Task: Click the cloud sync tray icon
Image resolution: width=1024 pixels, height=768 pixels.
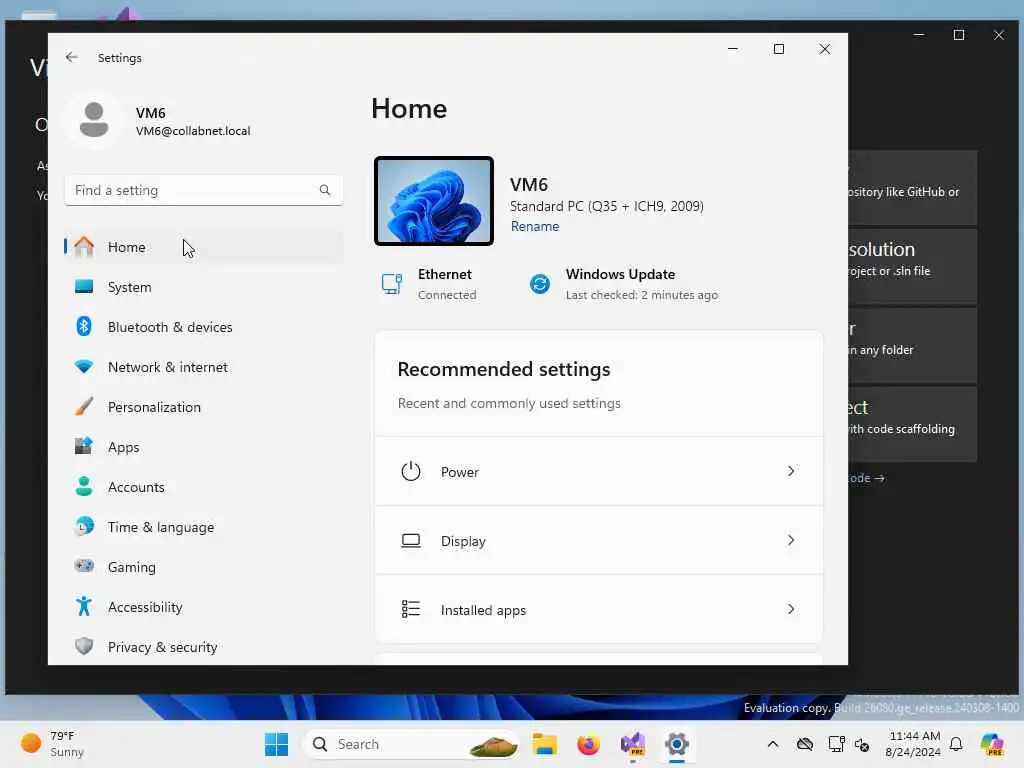Action: [805, 744]
